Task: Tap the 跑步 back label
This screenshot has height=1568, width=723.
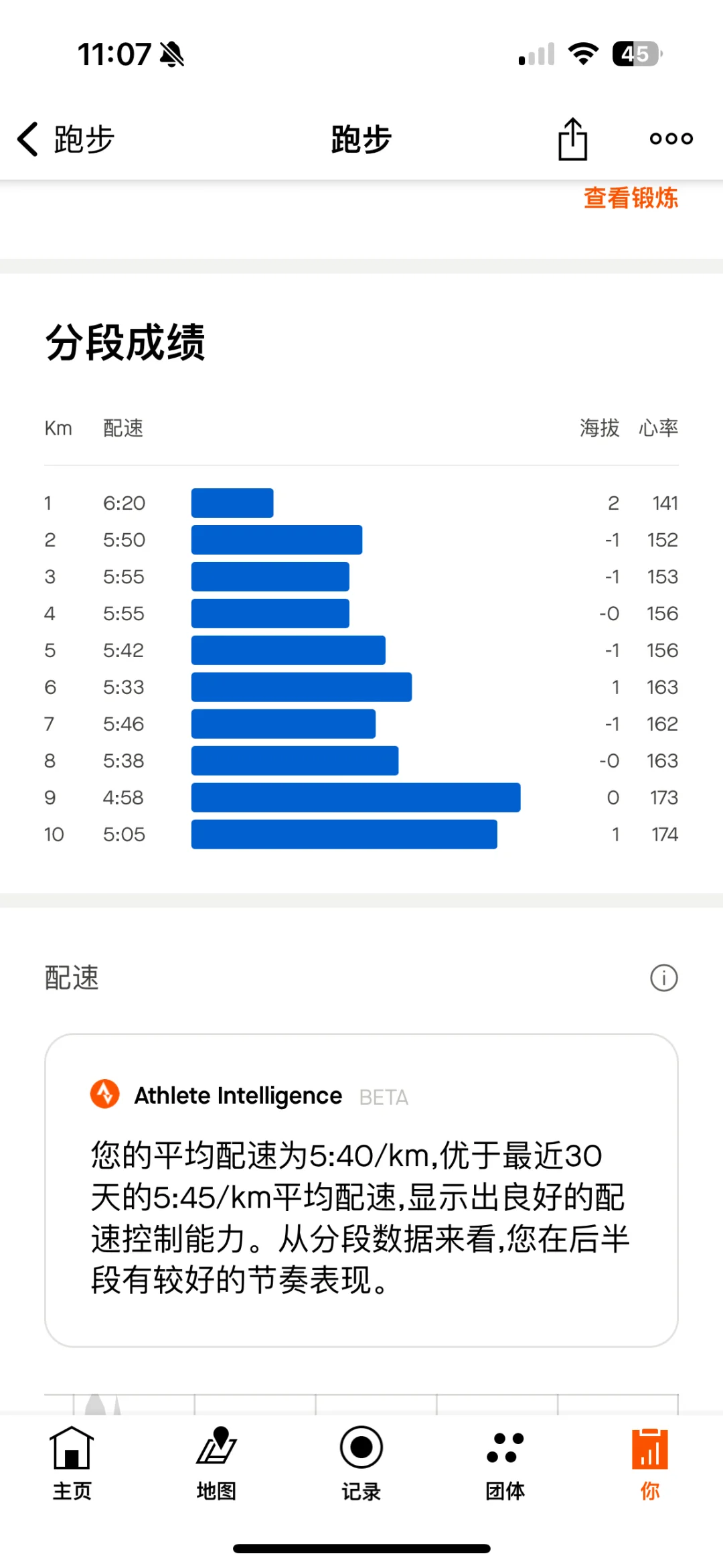Action: tap(84, 139)
